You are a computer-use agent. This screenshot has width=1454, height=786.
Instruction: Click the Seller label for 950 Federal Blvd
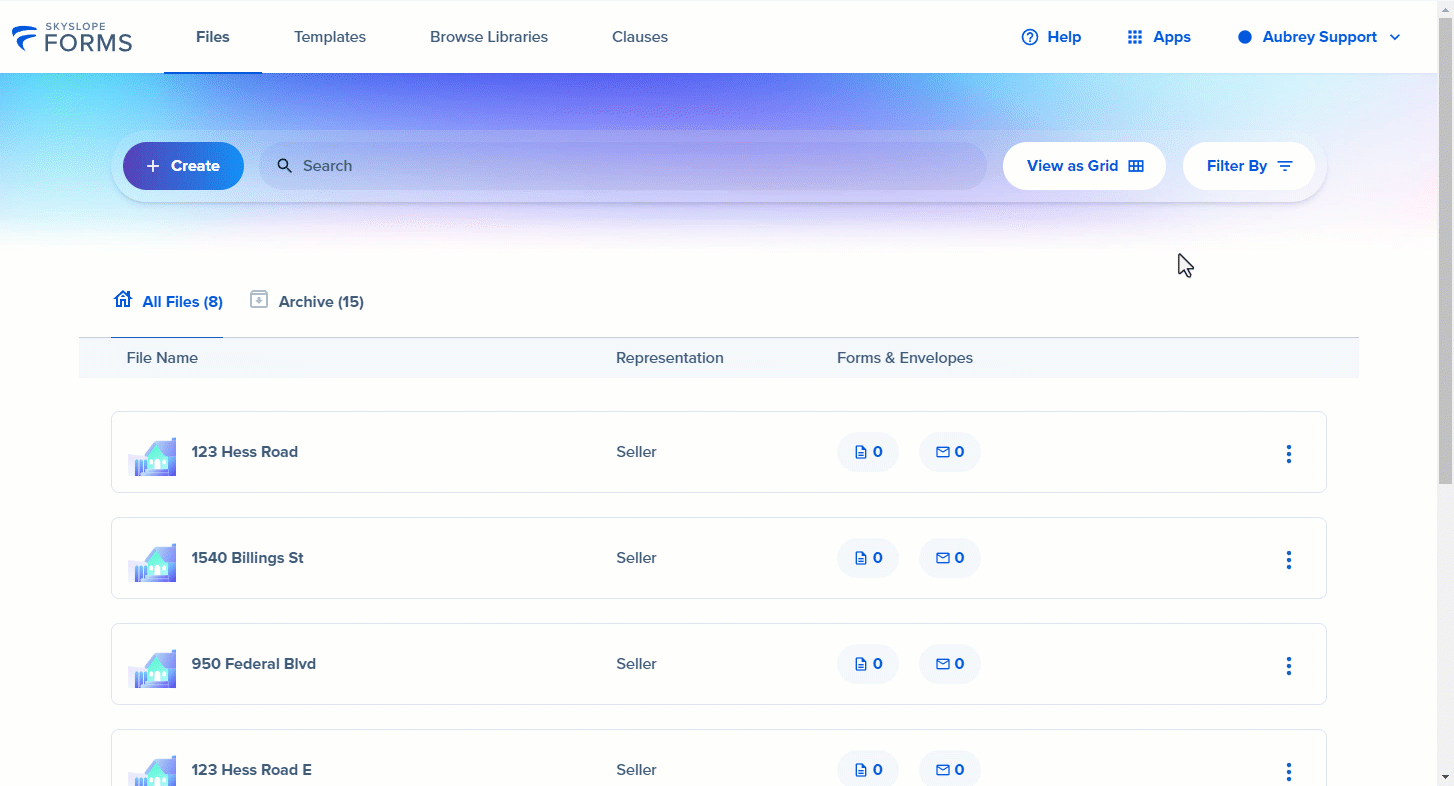[636, 664]
